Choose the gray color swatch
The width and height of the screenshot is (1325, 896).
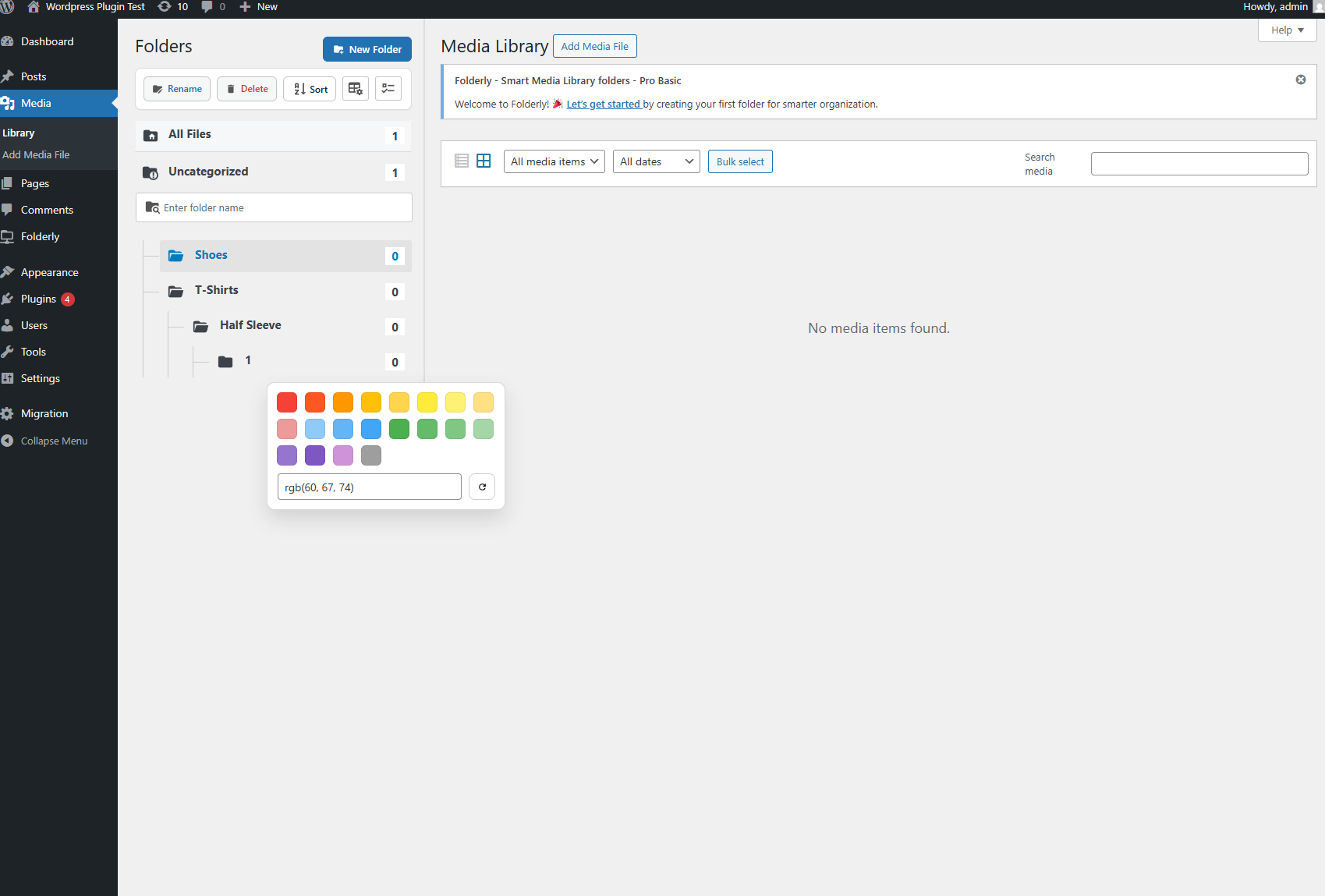(x=371, y=455)
